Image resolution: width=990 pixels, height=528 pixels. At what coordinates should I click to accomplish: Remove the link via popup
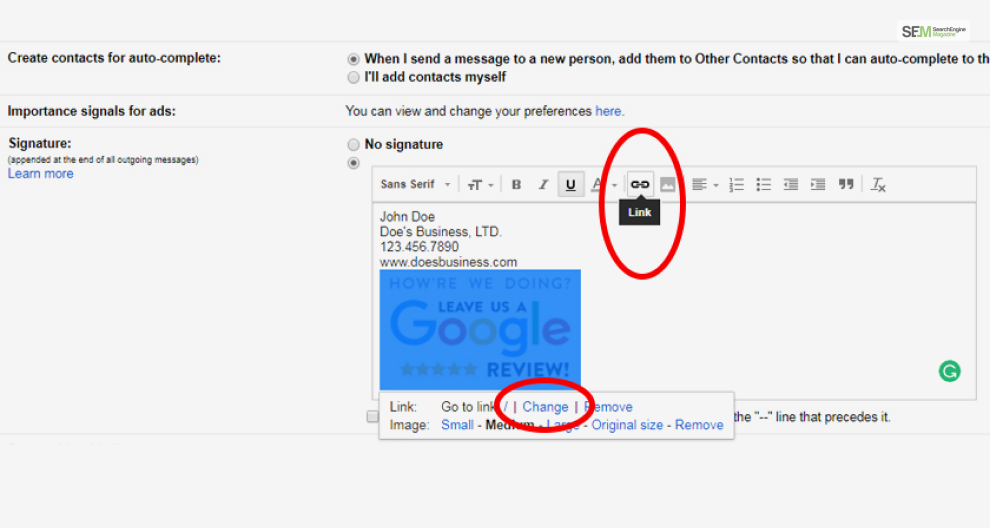coord(608,407)
